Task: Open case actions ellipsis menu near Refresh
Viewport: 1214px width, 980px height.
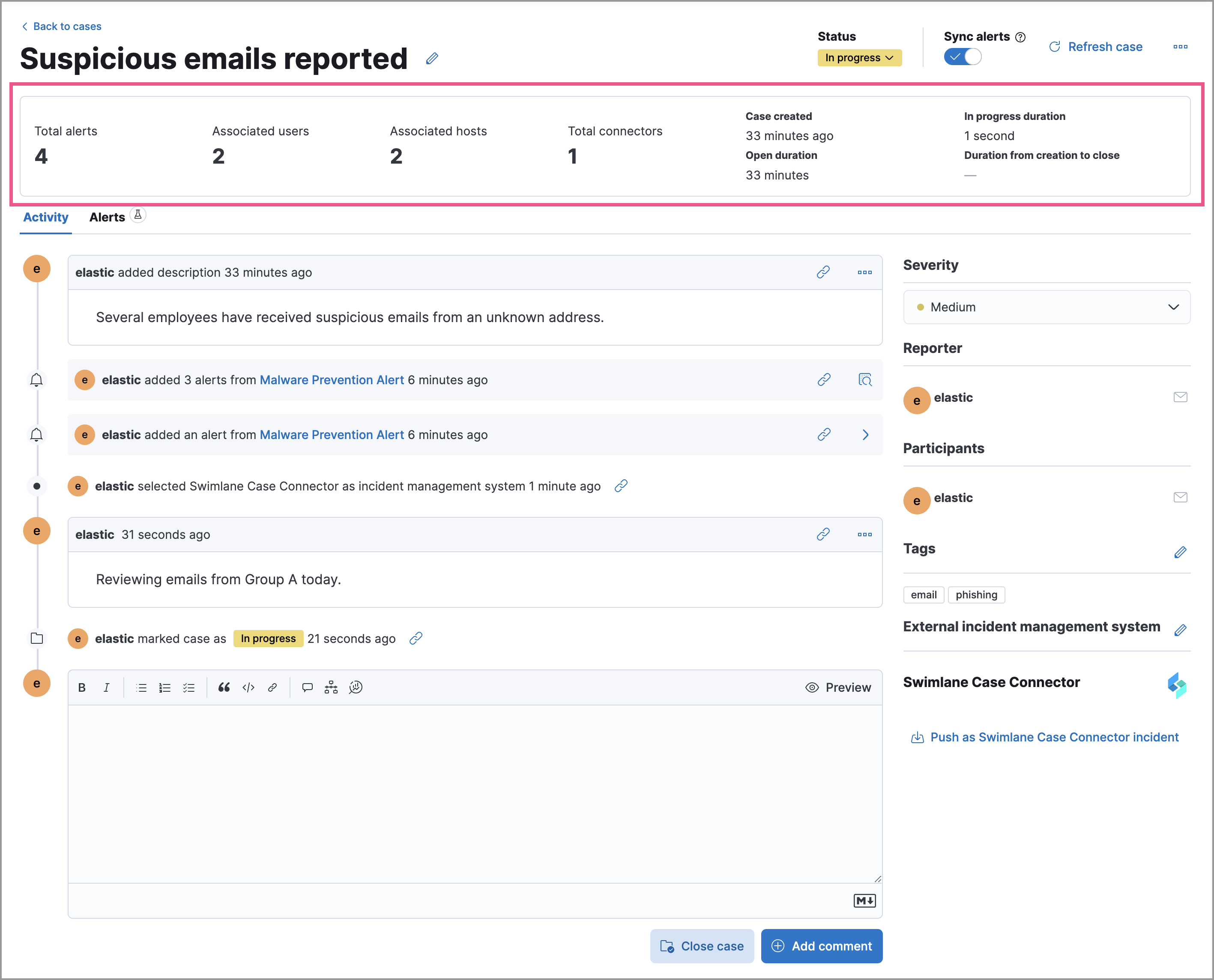Action: click(x=1180, y=47)
